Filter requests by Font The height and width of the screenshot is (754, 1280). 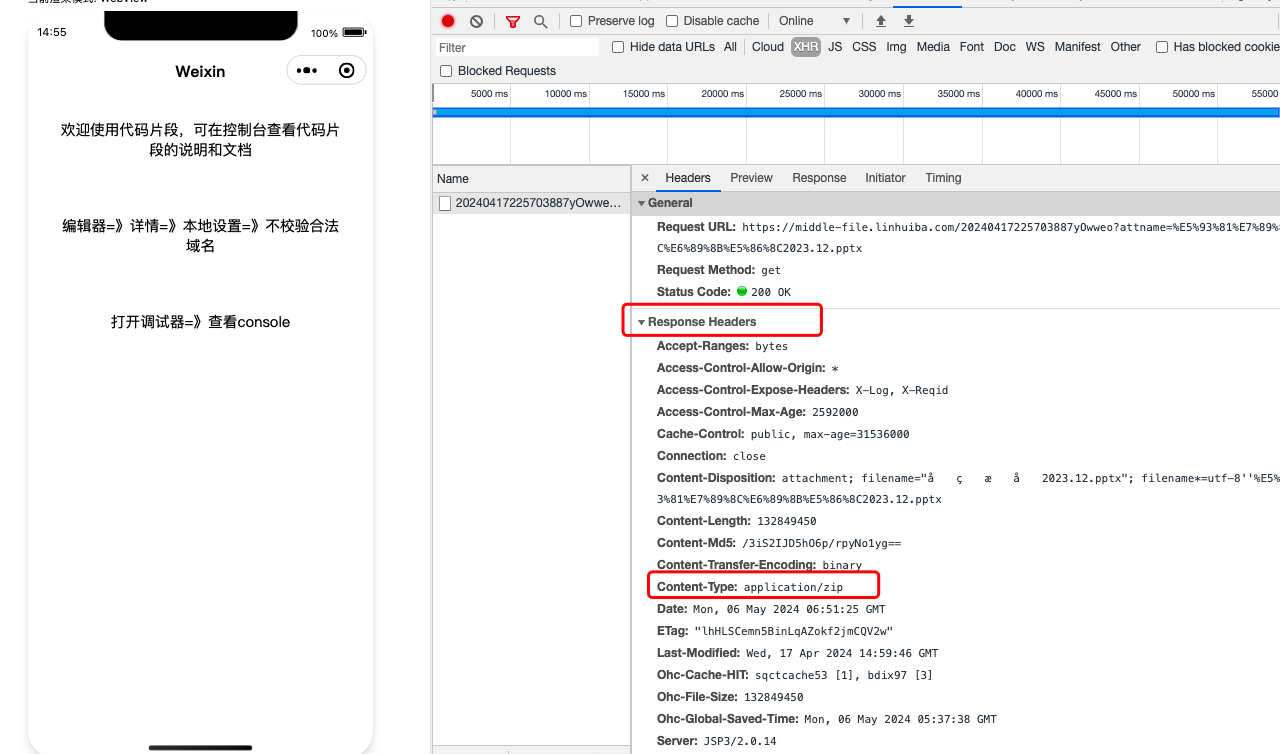click(972, 47)
